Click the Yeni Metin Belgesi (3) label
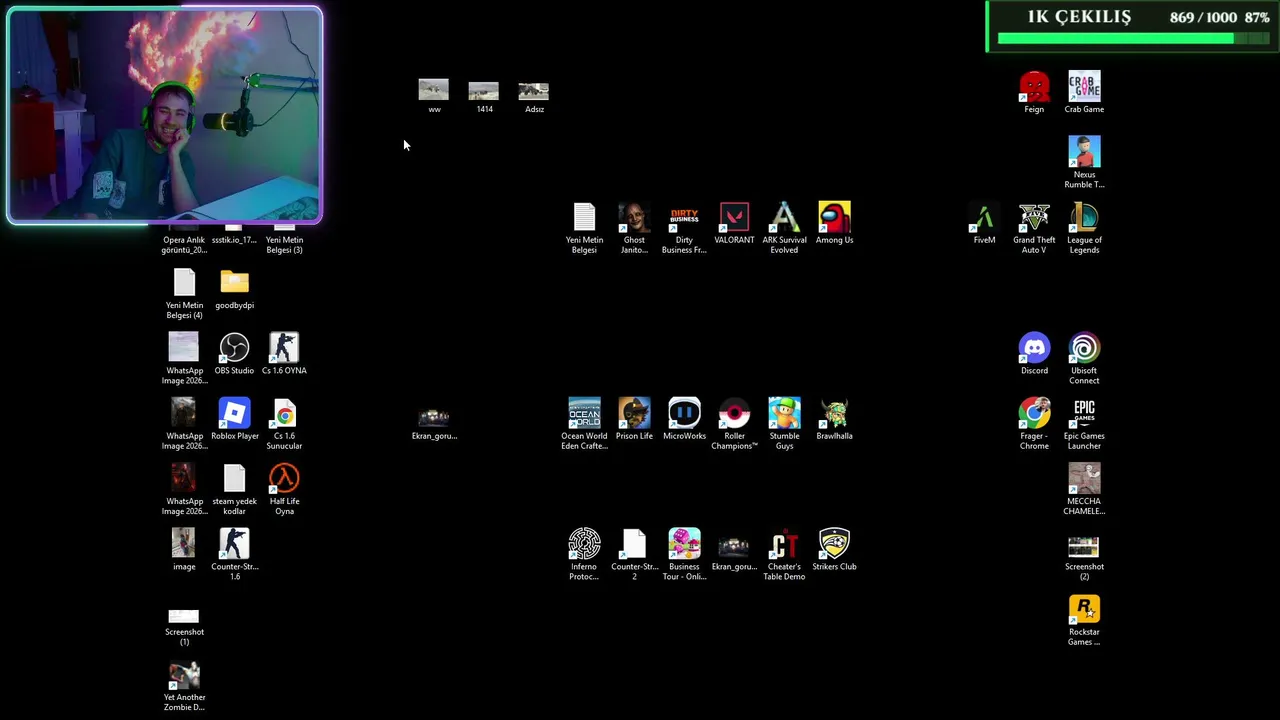Image resolution: width=1280 pixels, height=720 pixels. click(x=284, y=245)
